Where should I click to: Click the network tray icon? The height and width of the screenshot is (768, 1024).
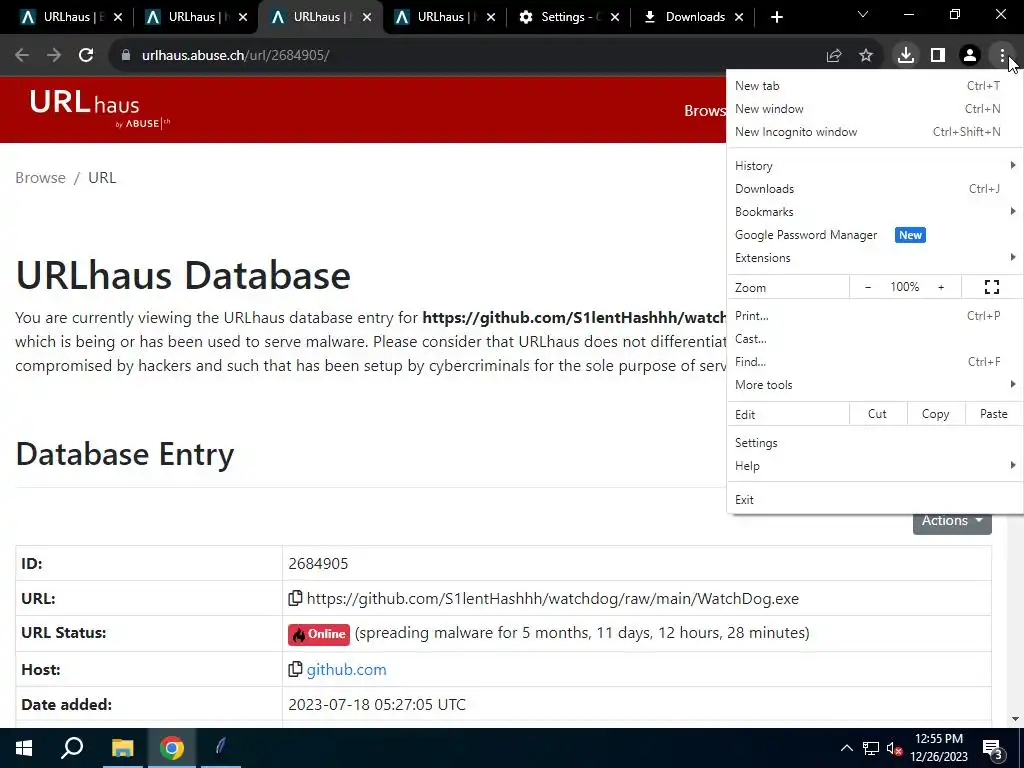tap(871, 748)
